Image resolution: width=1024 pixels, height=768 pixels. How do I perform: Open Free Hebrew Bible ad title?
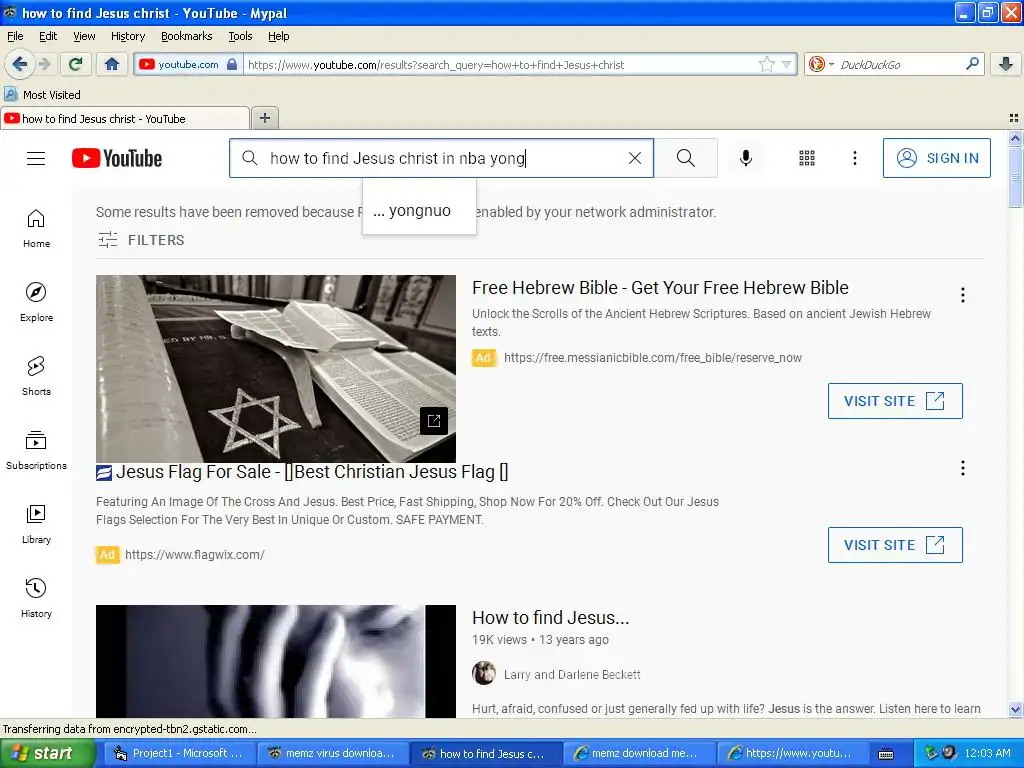pos(660,288)
